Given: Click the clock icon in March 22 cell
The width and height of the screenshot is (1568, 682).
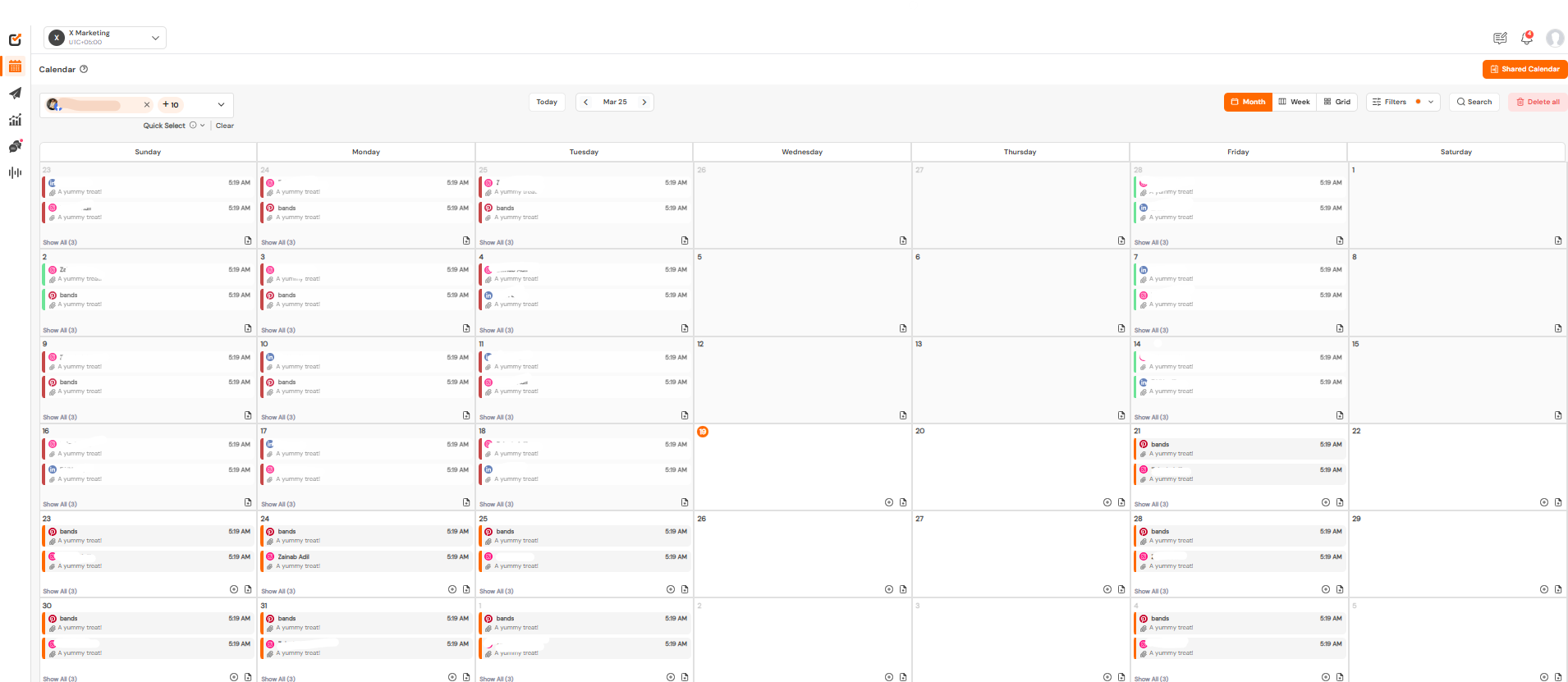Looking at the screenshot, I should tap(1544, 502).
